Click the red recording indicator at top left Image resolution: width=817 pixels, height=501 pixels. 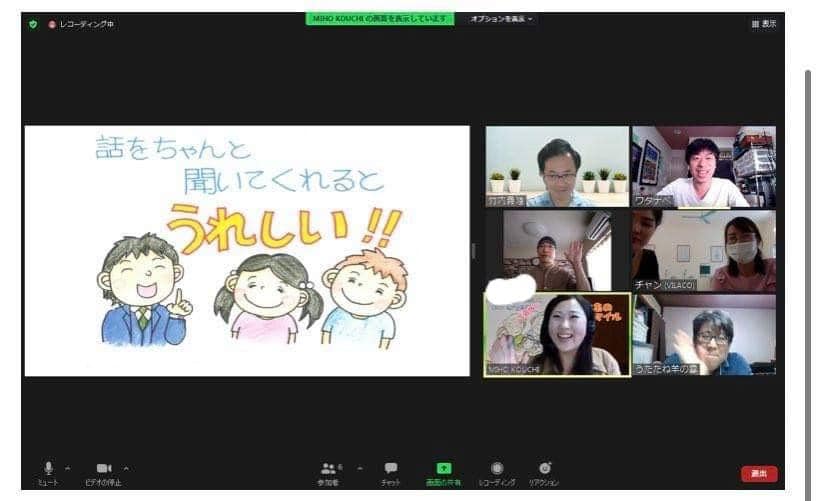click(x=52, y=24)
